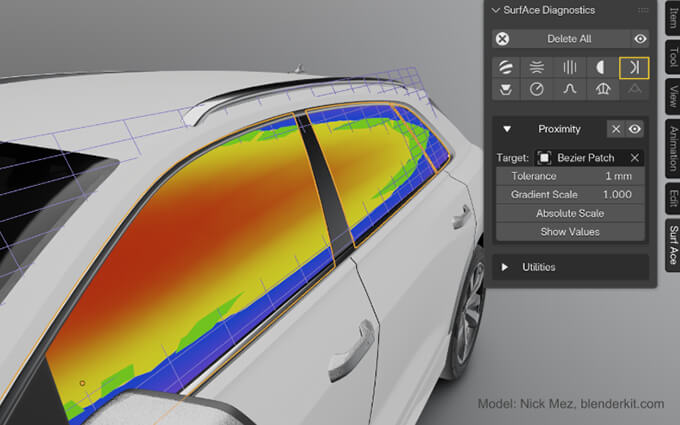
Task: Click the highlighted Proximity diagnostic icon
Action: [634, 67]
